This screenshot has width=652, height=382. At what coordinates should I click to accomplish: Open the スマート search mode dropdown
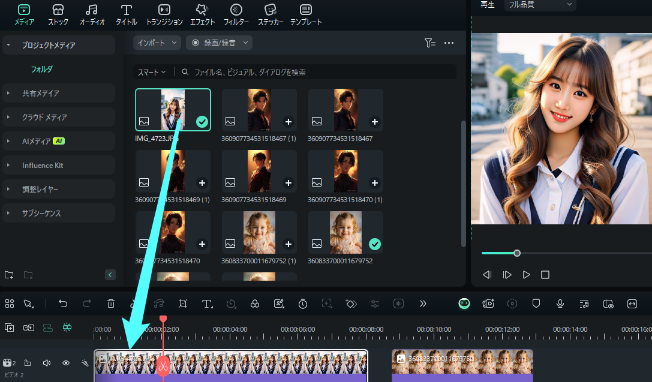click(x=152, y=72)
